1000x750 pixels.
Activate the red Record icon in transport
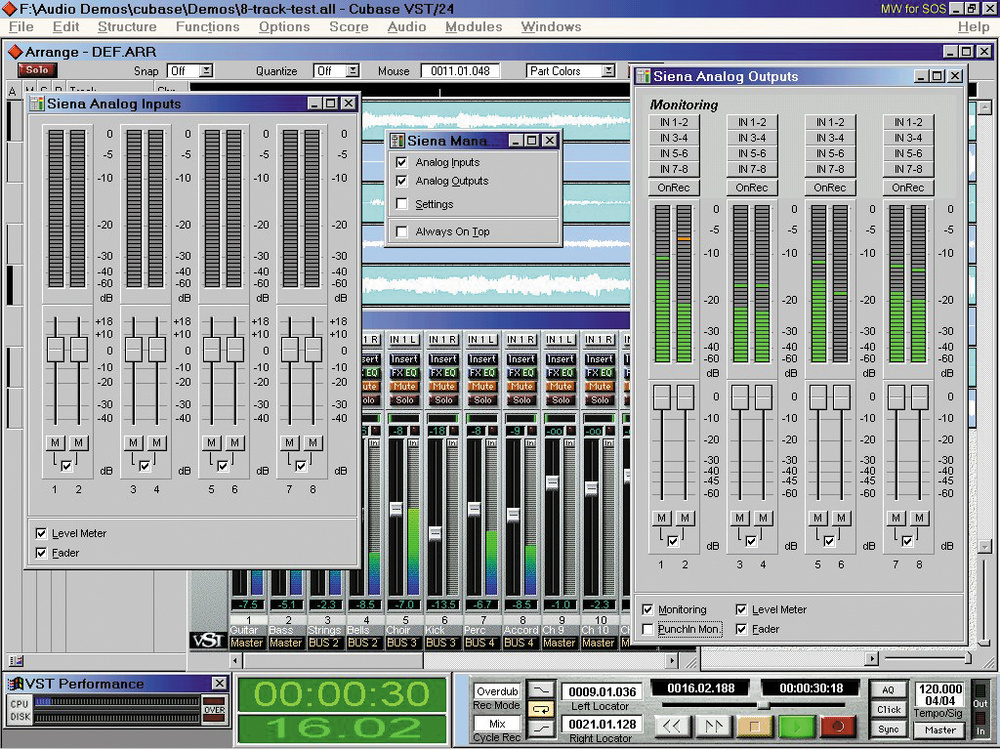click(x=838, y=726)
